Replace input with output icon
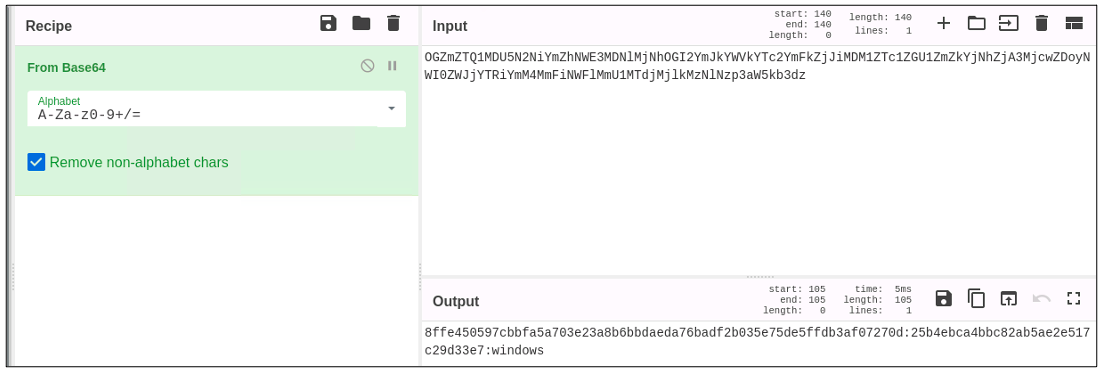Viewport: 1101px width, 369px height. point(1008,298)
